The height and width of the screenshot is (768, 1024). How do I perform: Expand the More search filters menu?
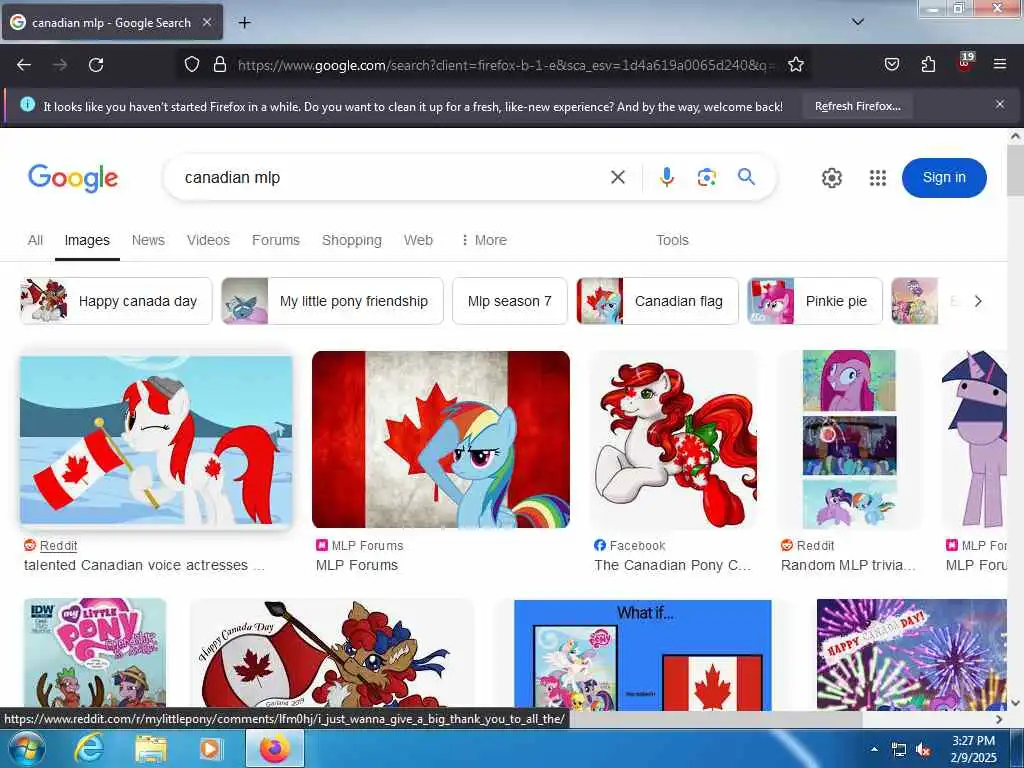click(484, 240)
